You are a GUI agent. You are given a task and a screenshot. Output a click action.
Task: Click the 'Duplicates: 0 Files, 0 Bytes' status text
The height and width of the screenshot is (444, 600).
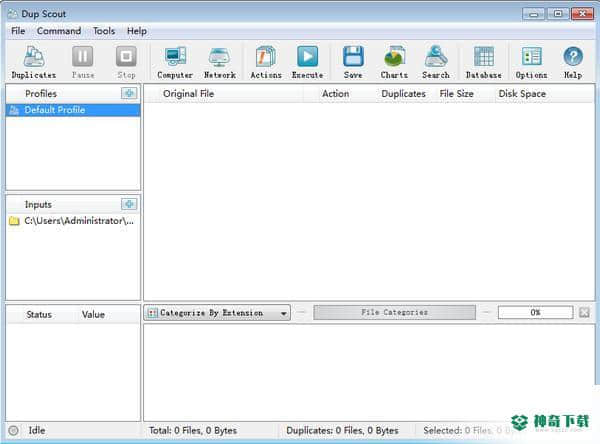point(342,431)
